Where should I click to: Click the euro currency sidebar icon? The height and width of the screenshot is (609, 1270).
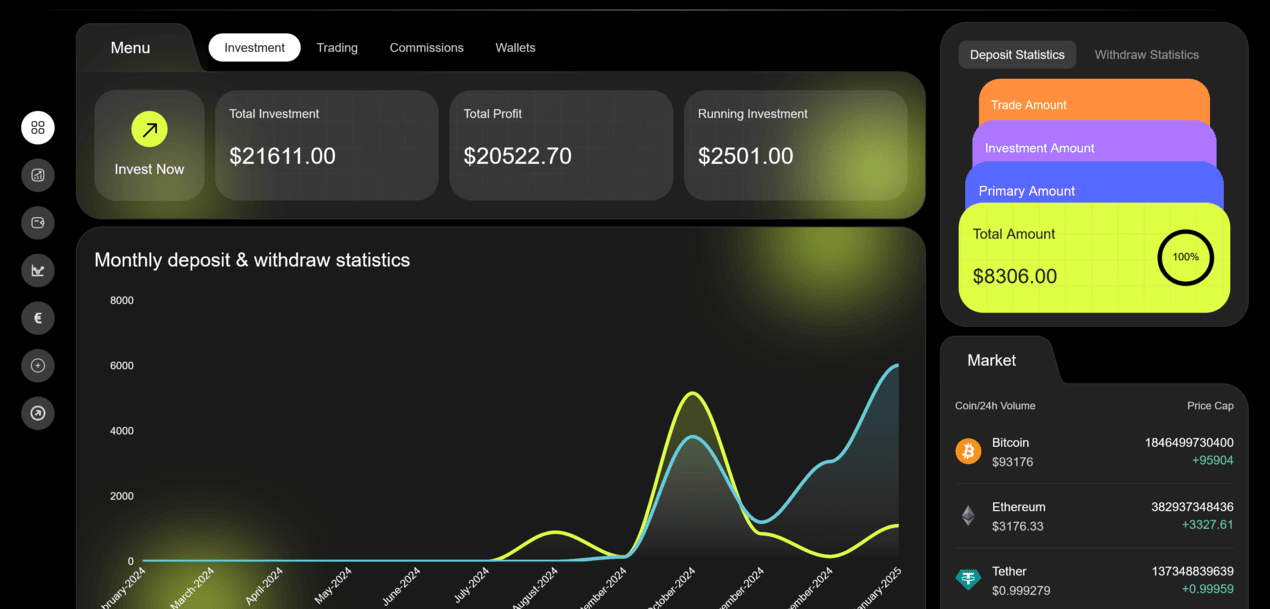click(38, 318)
